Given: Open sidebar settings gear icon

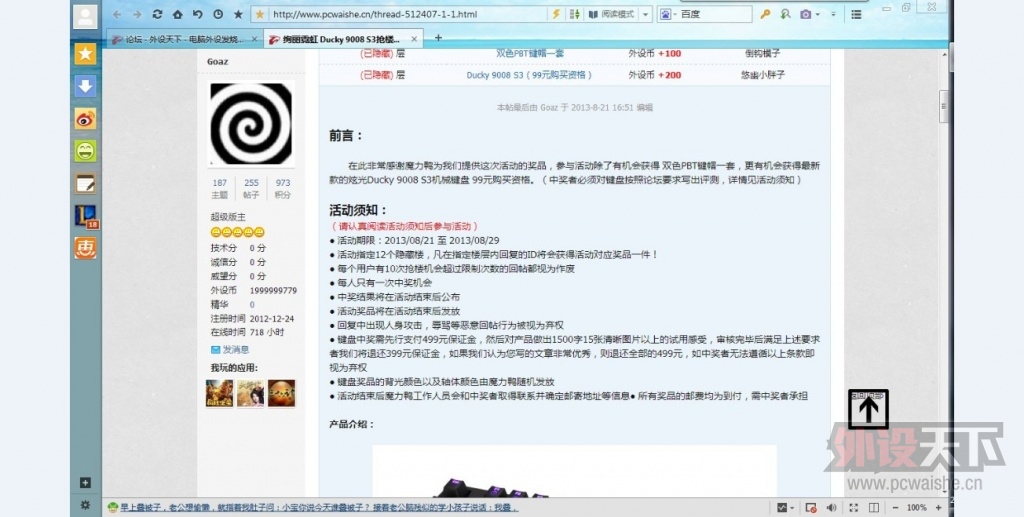Looking at the screenshot, I should [x=85, y=505].
